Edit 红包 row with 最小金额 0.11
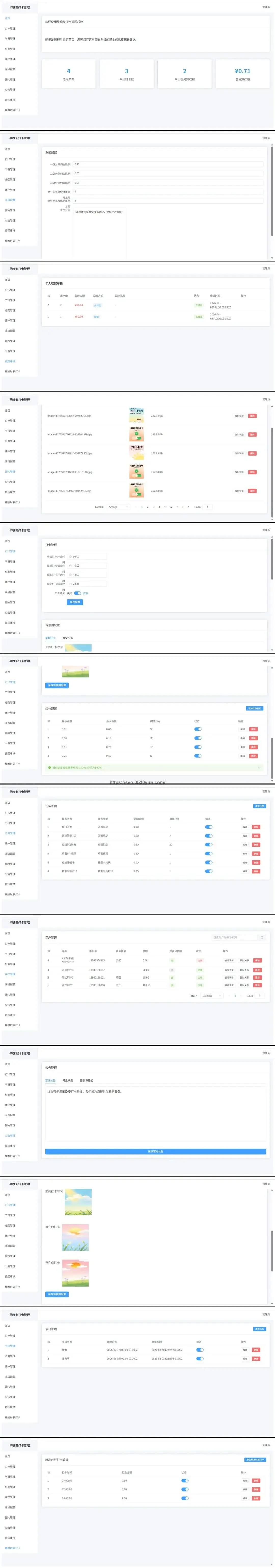The height and width of the screenshot is (1568, 275). (243, 747)
